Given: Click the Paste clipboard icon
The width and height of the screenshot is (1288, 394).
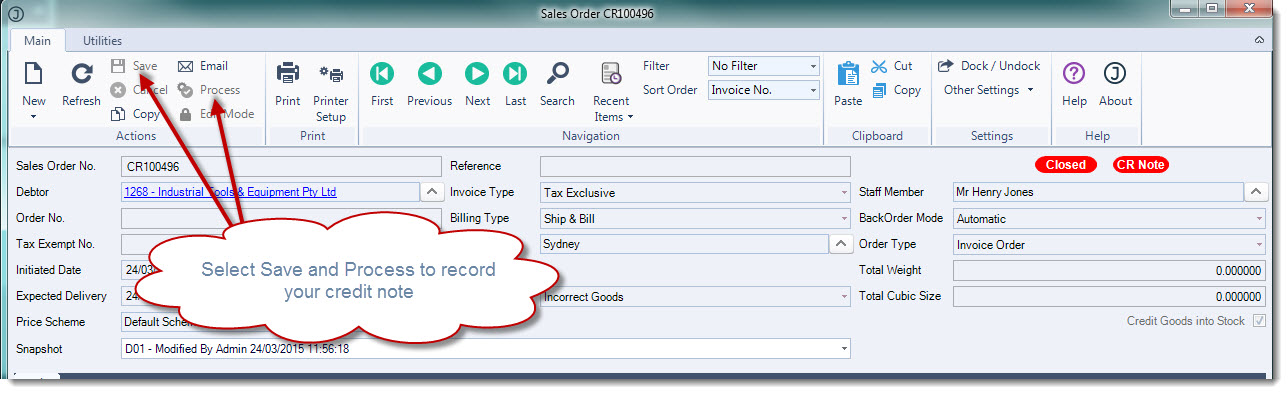Looking at the screenshot, I should point(848,74).
